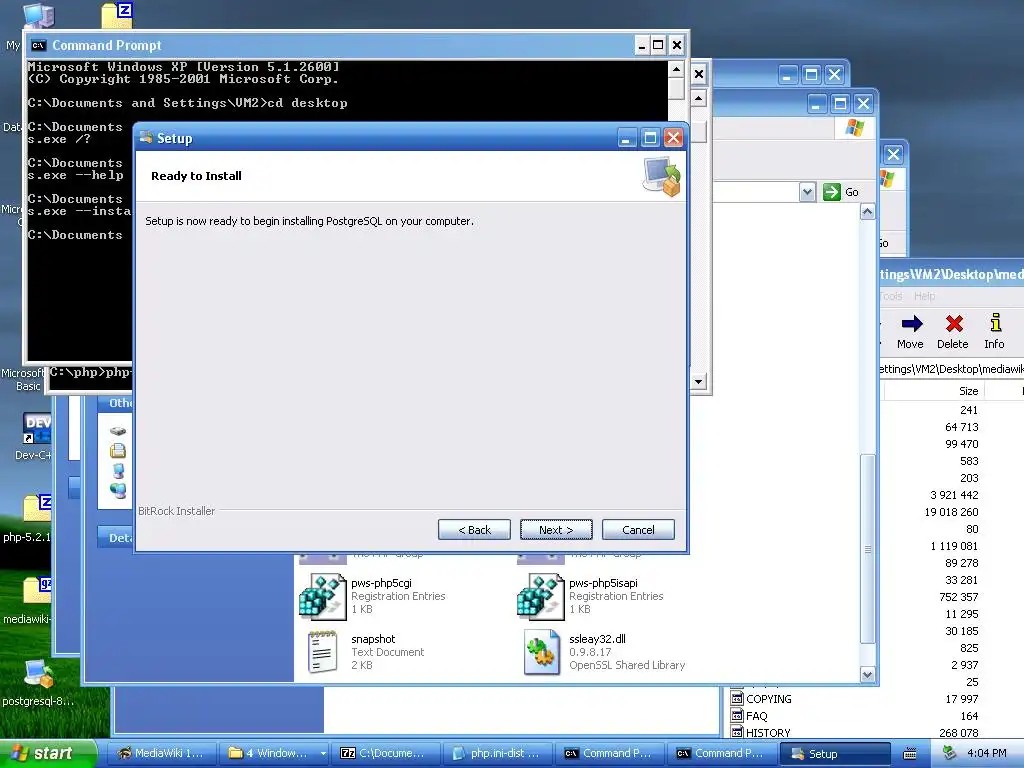Click the tray icon beside the 4:04 PM clock
This screenshot has height=768, width=1024.
[950, 753]
